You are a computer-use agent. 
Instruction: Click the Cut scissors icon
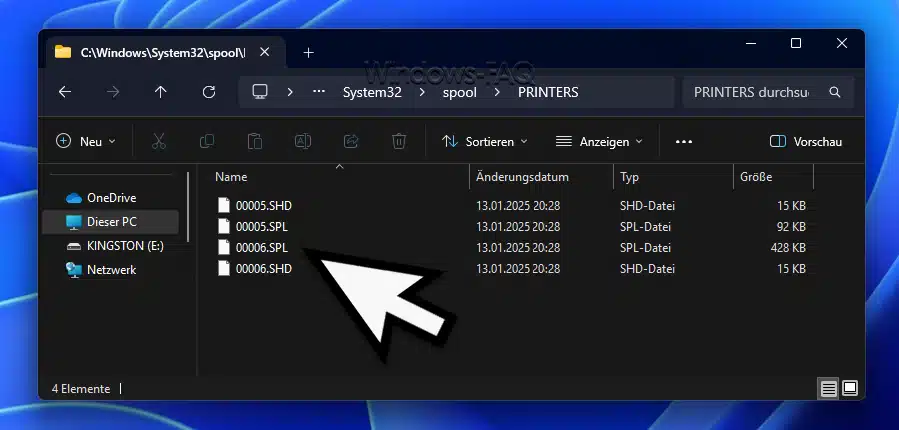(x=159, y=142)
